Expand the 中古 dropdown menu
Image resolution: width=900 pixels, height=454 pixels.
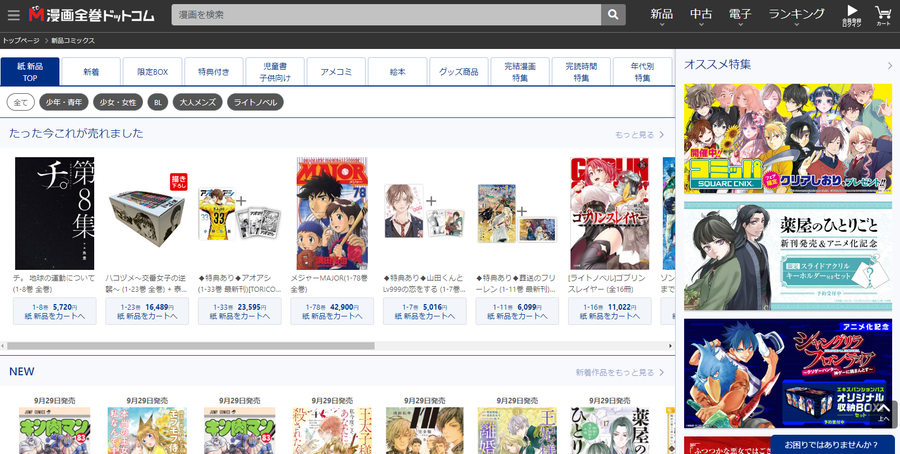[701, 15]
